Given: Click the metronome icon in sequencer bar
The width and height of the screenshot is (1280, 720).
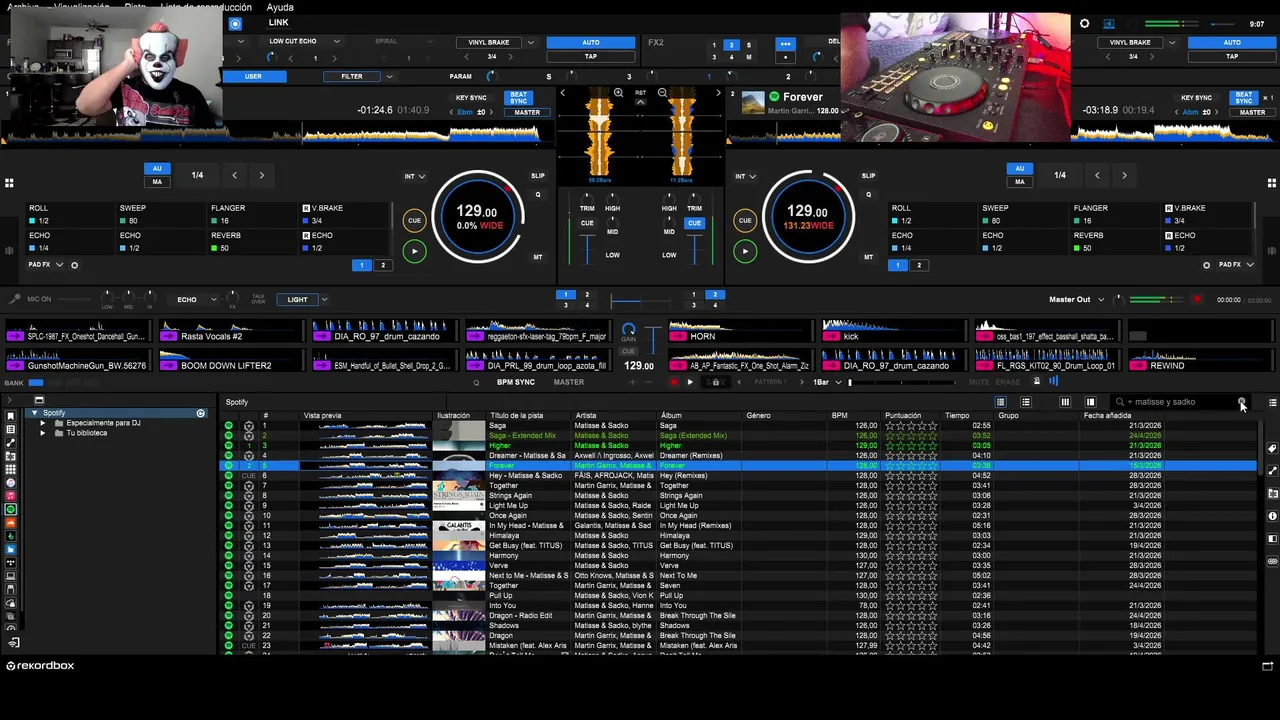Looking at the screenshot, I should click(x=1036, y=381).
